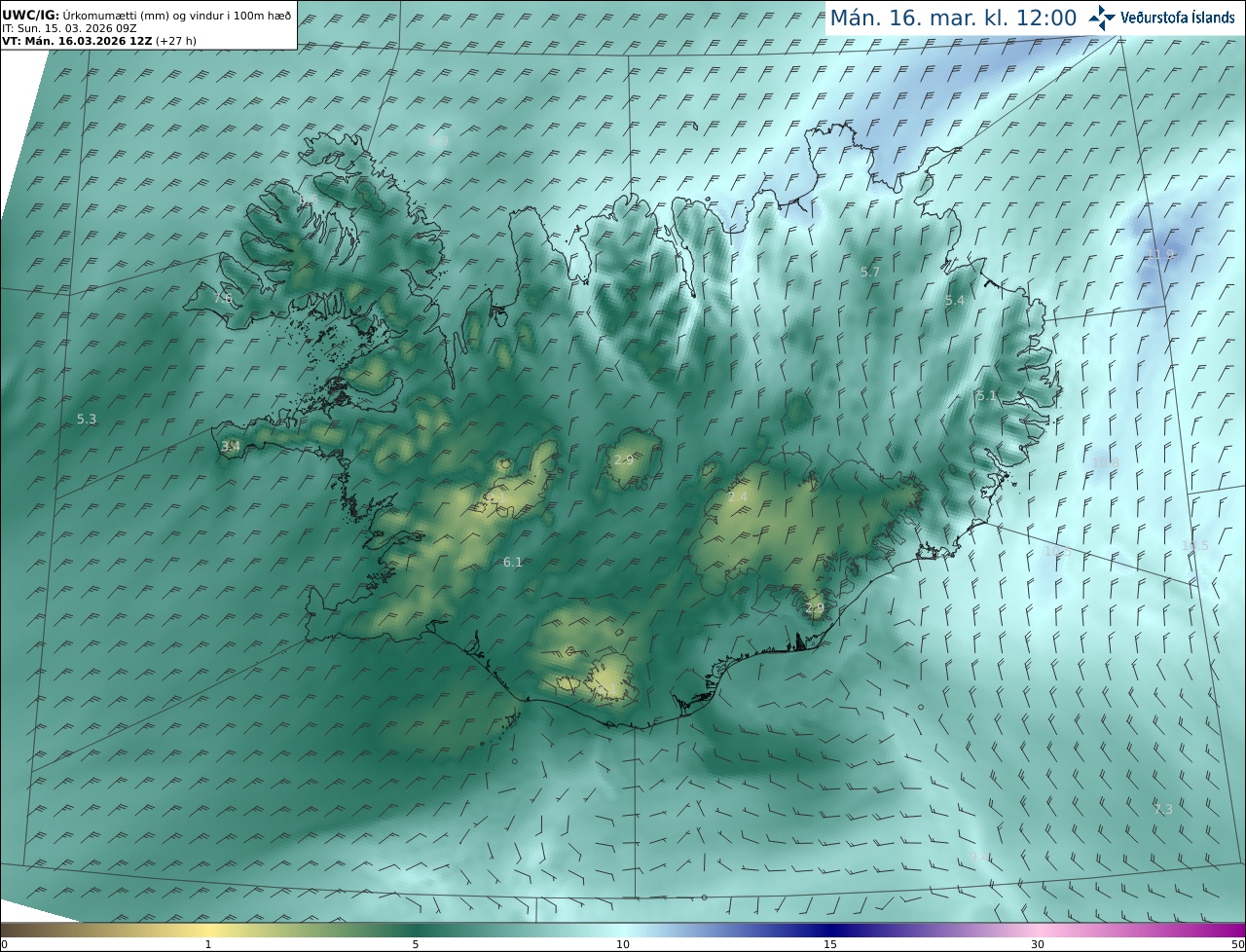Click the Veðurstofa Íslands logo
Screen dimensions: 1246x952
click(1161, 18)
